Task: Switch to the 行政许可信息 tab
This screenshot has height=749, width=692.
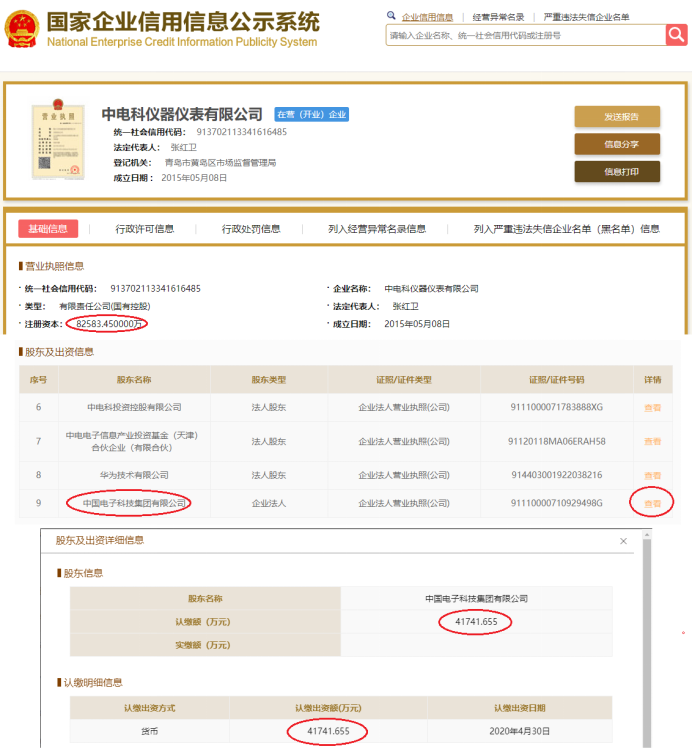Action: pos(145,229)
